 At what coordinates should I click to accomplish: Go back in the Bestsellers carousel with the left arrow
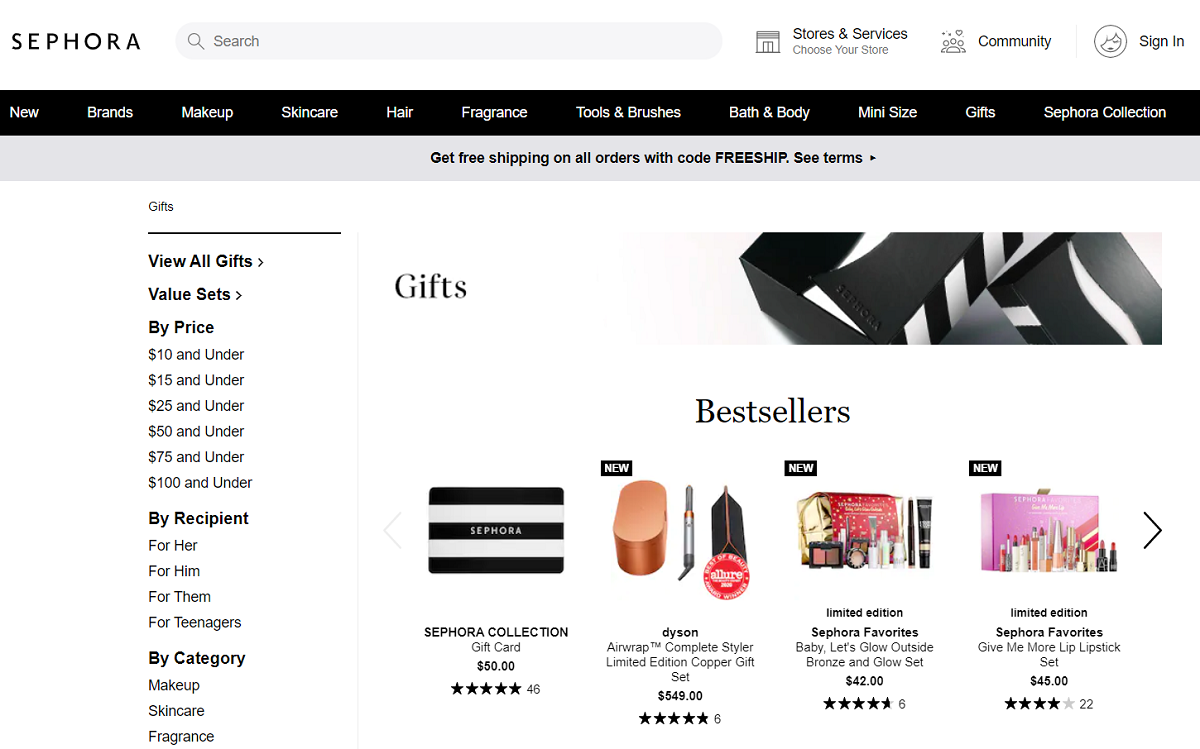coord(393,530)
